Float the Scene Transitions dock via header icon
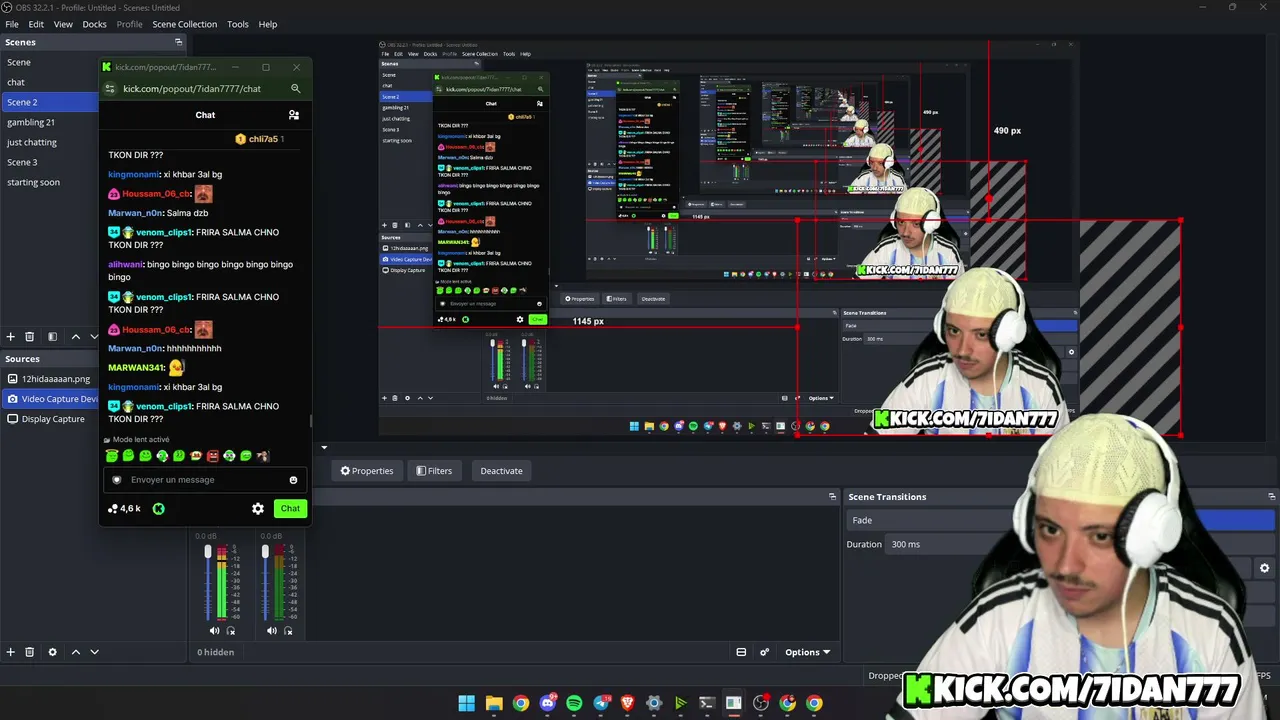1280x720 pixels. point(1272,497)
